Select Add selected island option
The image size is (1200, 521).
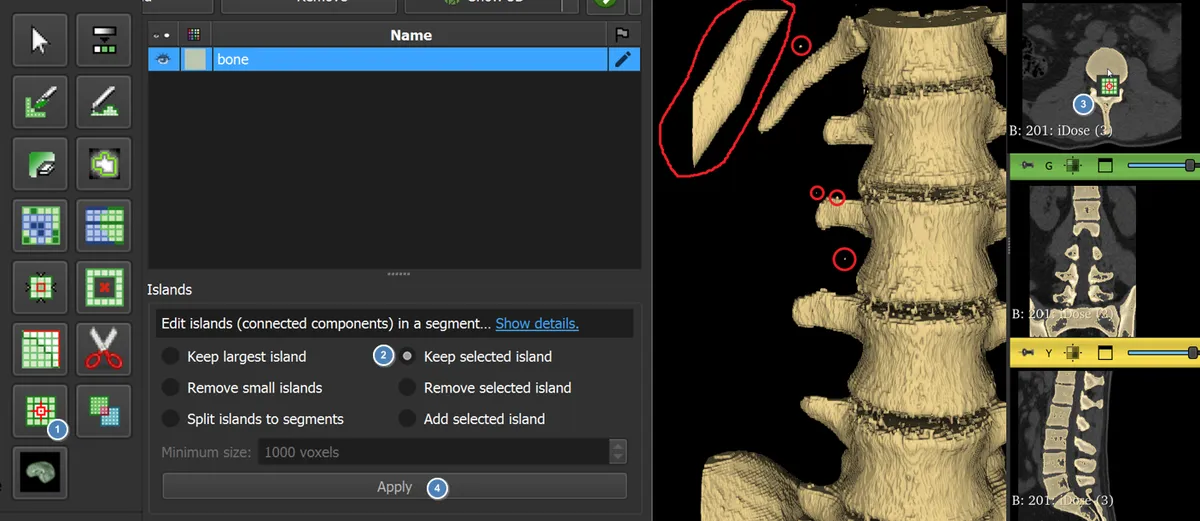click(472, 419)
